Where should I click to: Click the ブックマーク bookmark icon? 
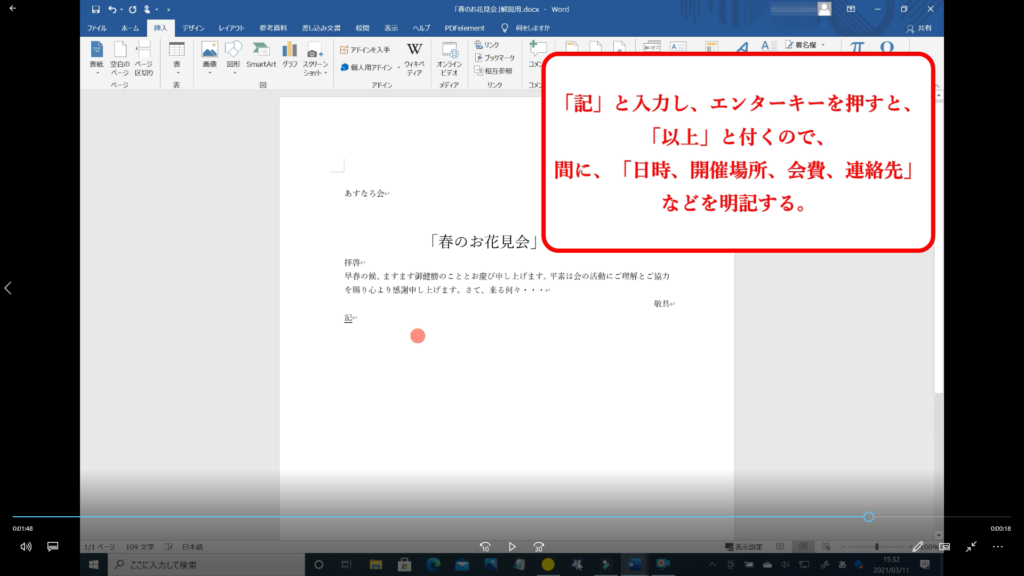click(x=493, y=58)
